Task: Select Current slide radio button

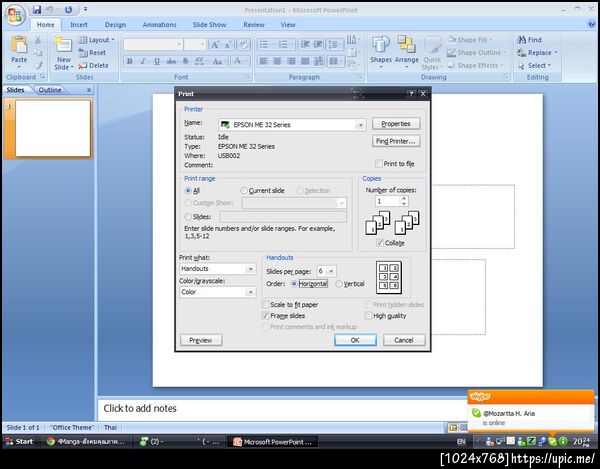Action: 244,191
